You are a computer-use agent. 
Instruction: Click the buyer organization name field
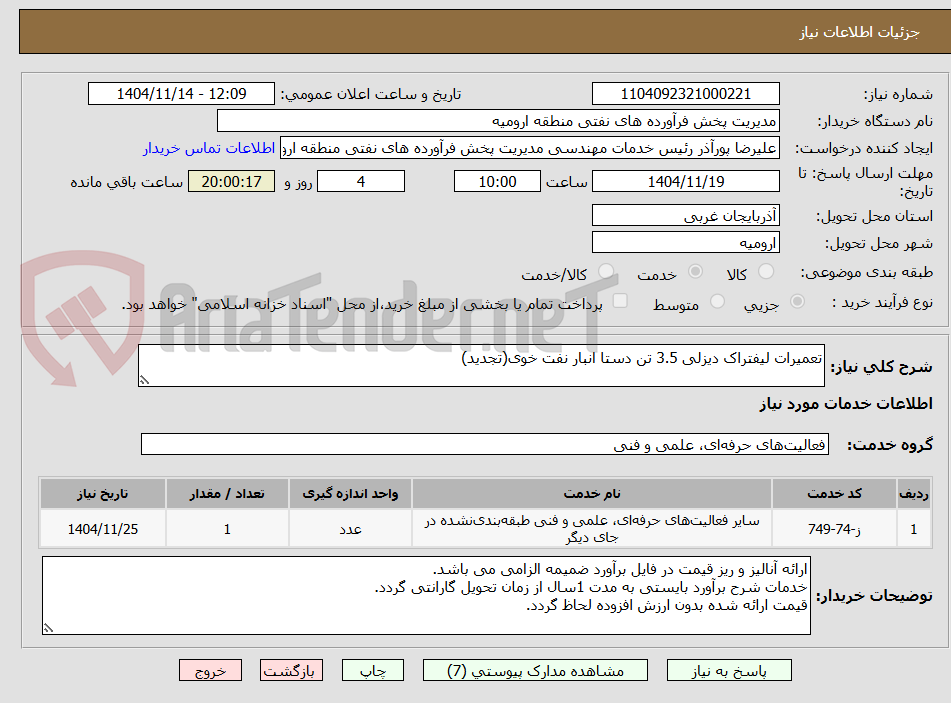point(498,121)
